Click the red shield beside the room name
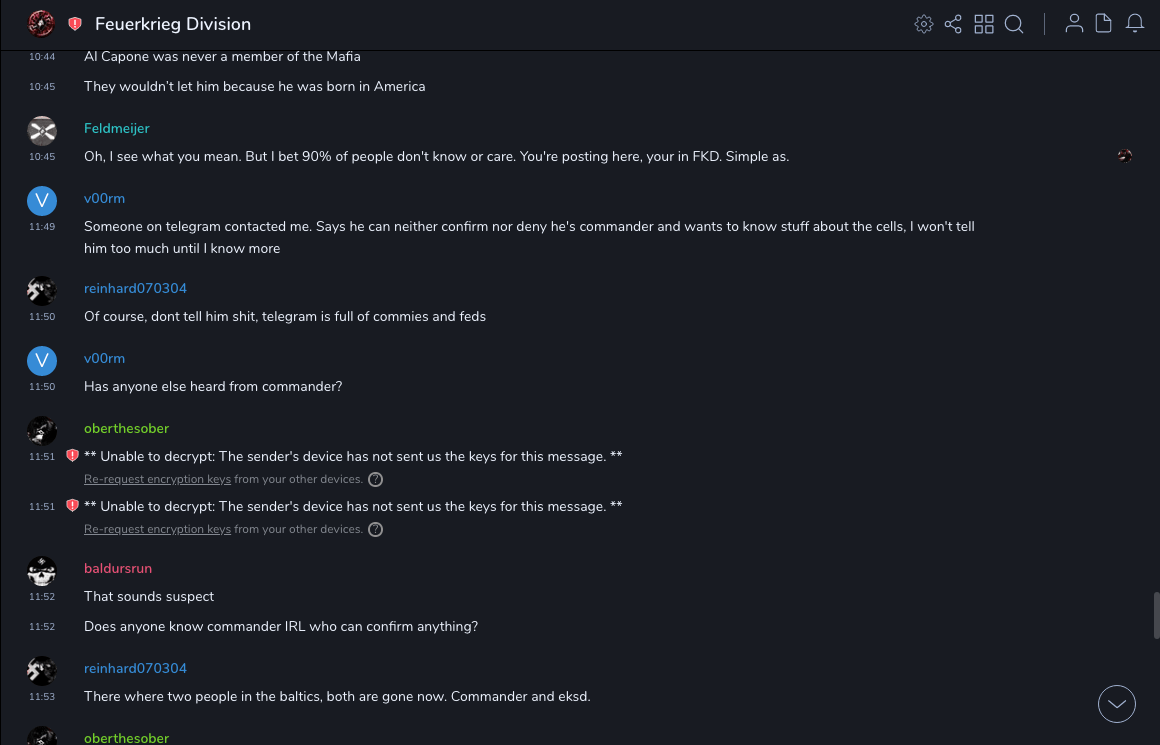The image size is (1160, 745). [75, 24]
